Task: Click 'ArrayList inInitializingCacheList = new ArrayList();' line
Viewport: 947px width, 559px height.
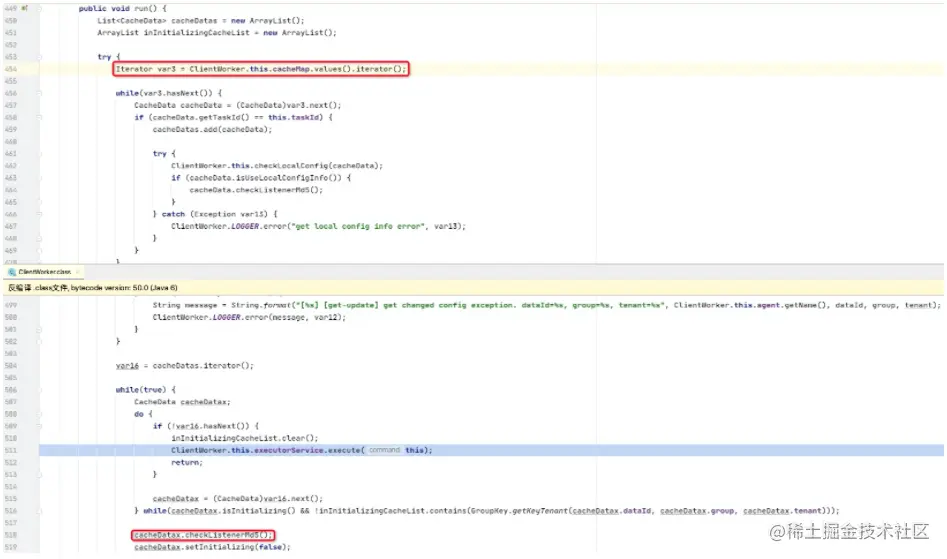Action: pyautogui.click(x=217, y=33)
